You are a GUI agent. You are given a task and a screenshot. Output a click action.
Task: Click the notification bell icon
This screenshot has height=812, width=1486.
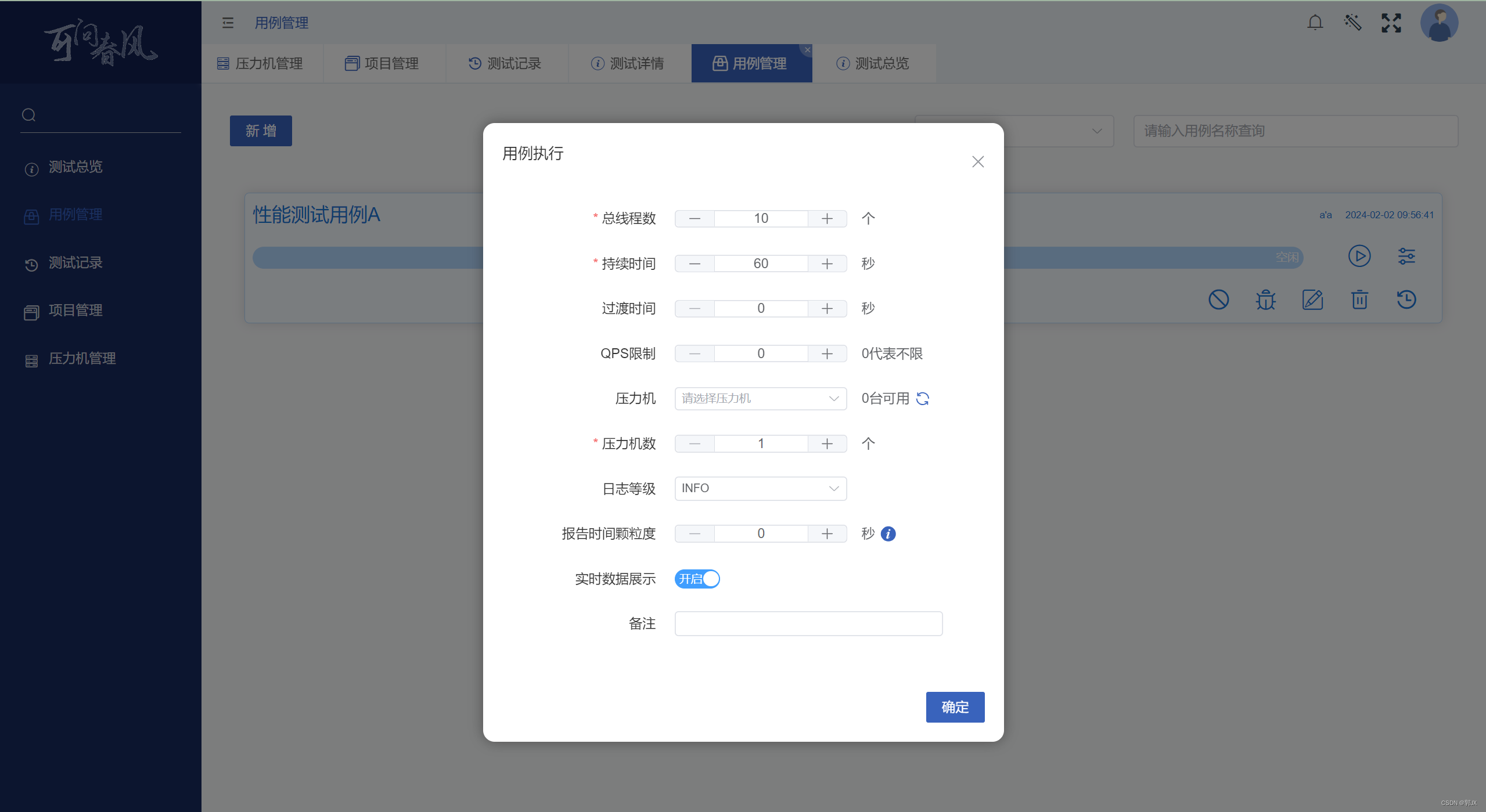click(1315, 23)
